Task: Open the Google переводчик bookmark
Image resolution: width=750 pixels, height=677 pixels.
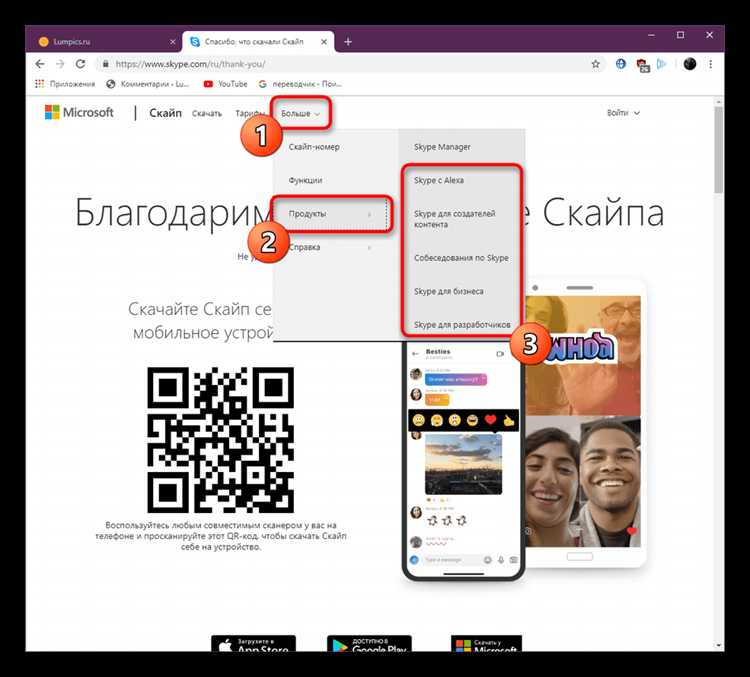Action: (x=300, y=84)
